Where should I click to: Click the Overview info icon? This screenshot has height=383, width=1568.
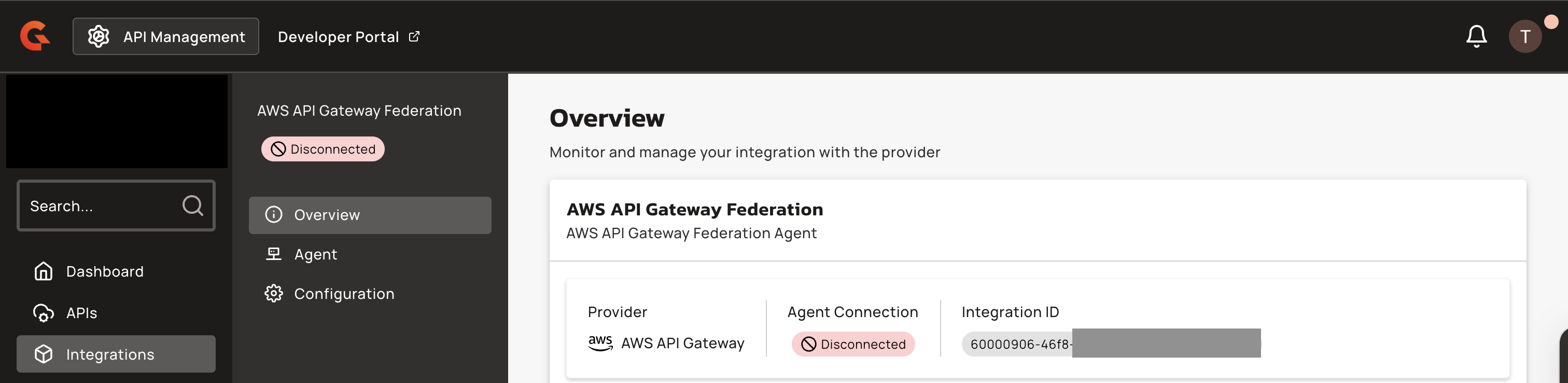(x=274, y=215)
